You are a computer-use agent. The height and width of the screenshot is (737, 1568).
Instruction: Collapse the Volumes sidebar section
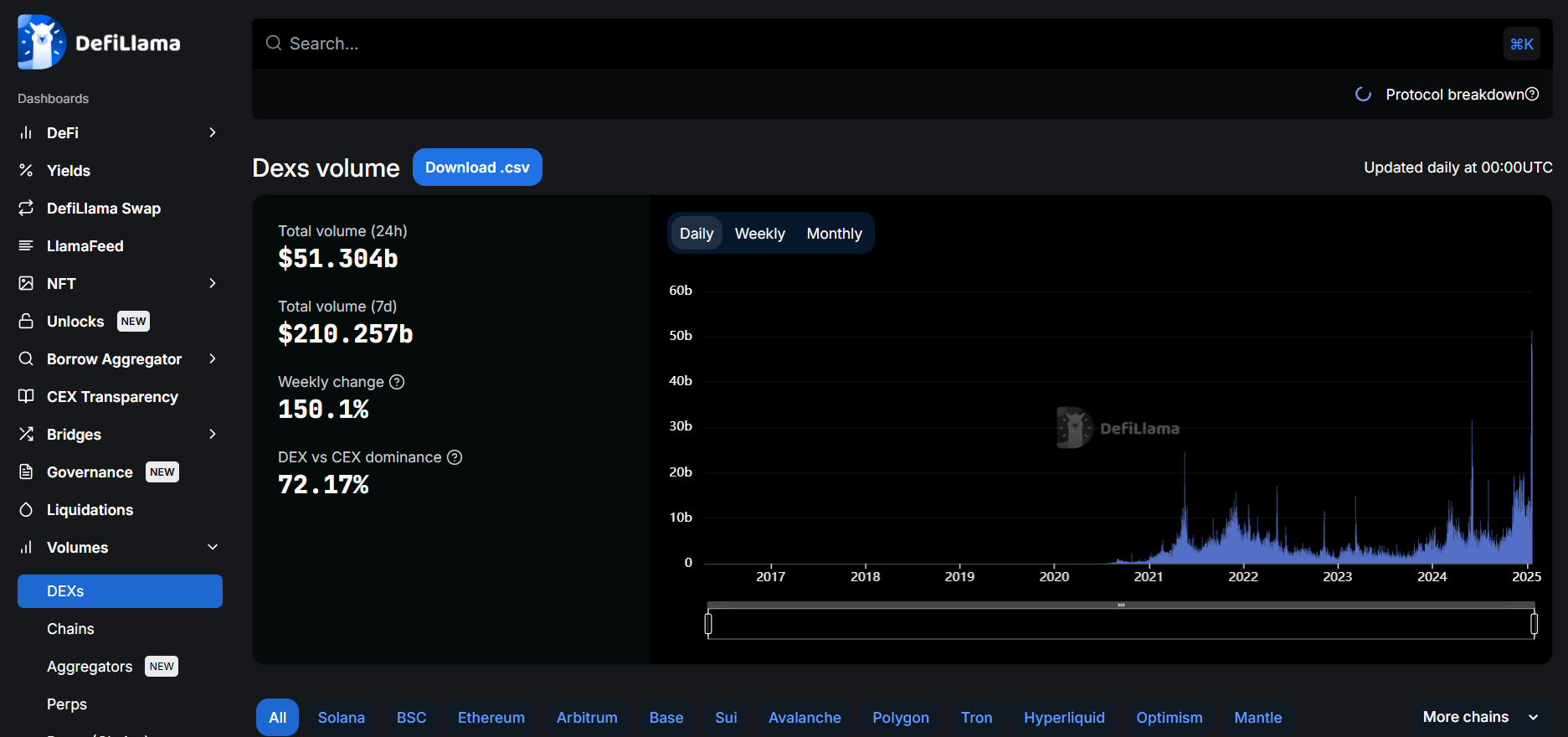(213, 547)
